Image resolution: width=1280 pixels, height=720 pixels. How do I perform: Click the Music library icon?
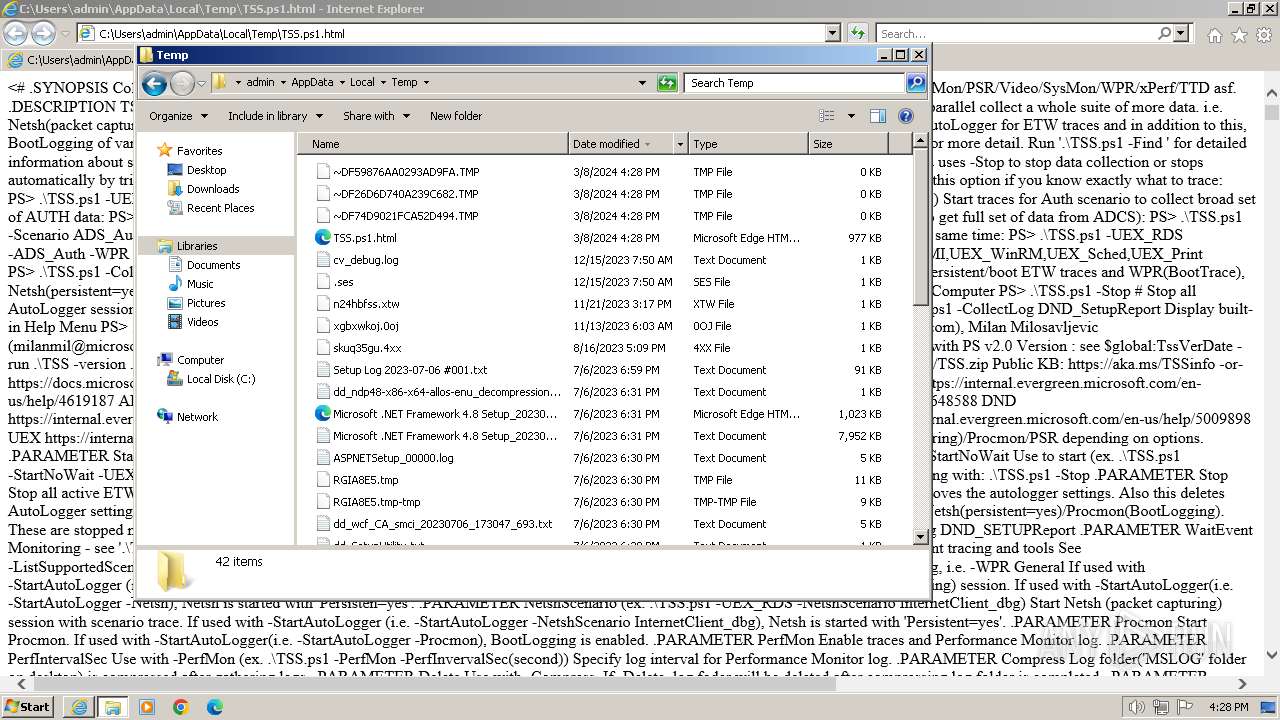click(x=175, y=284)
